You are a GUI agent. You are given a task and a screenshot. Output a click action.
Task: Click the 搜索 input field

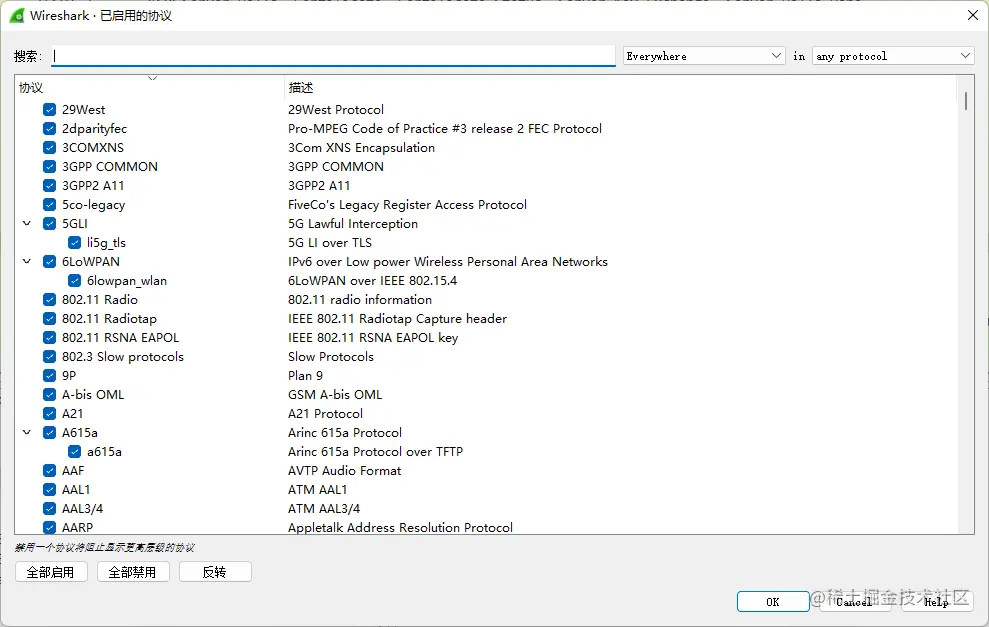point(334,56)
